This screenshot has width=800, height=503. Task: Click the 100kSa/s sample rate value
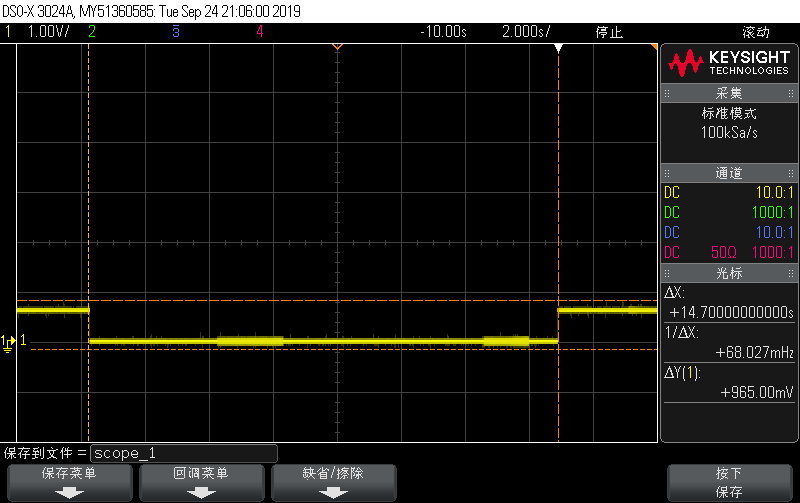(x=729, y=133)
